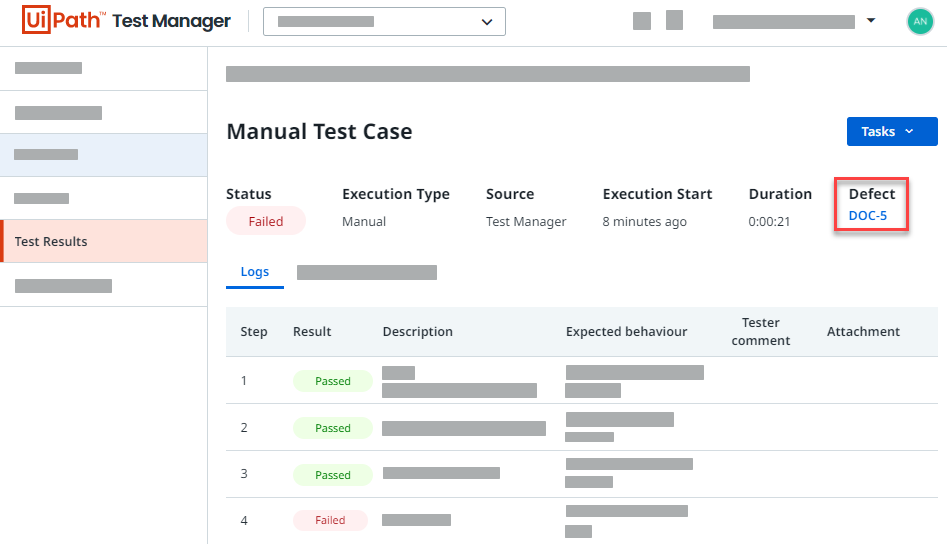
Task: Click the redacted tab next to Logs
Action: [x=366, y=272]
